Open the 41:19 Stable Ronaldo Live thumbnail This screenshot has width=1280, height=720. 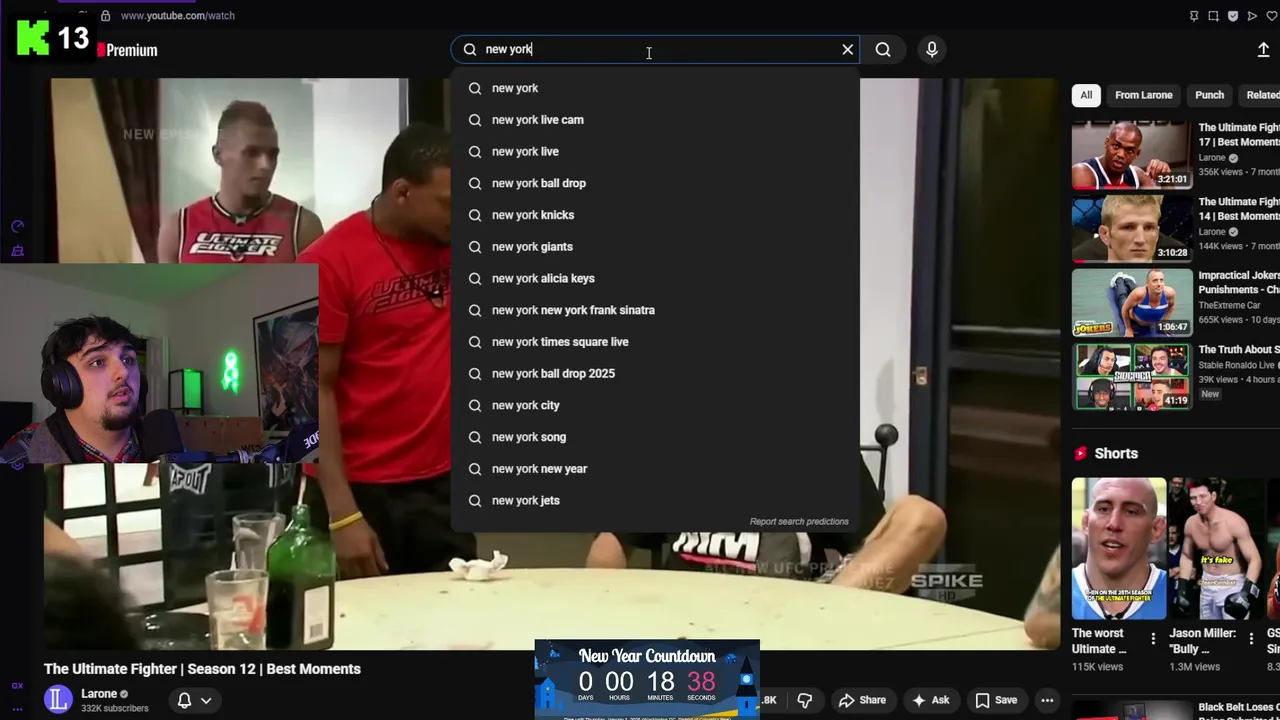[1132, 377]
